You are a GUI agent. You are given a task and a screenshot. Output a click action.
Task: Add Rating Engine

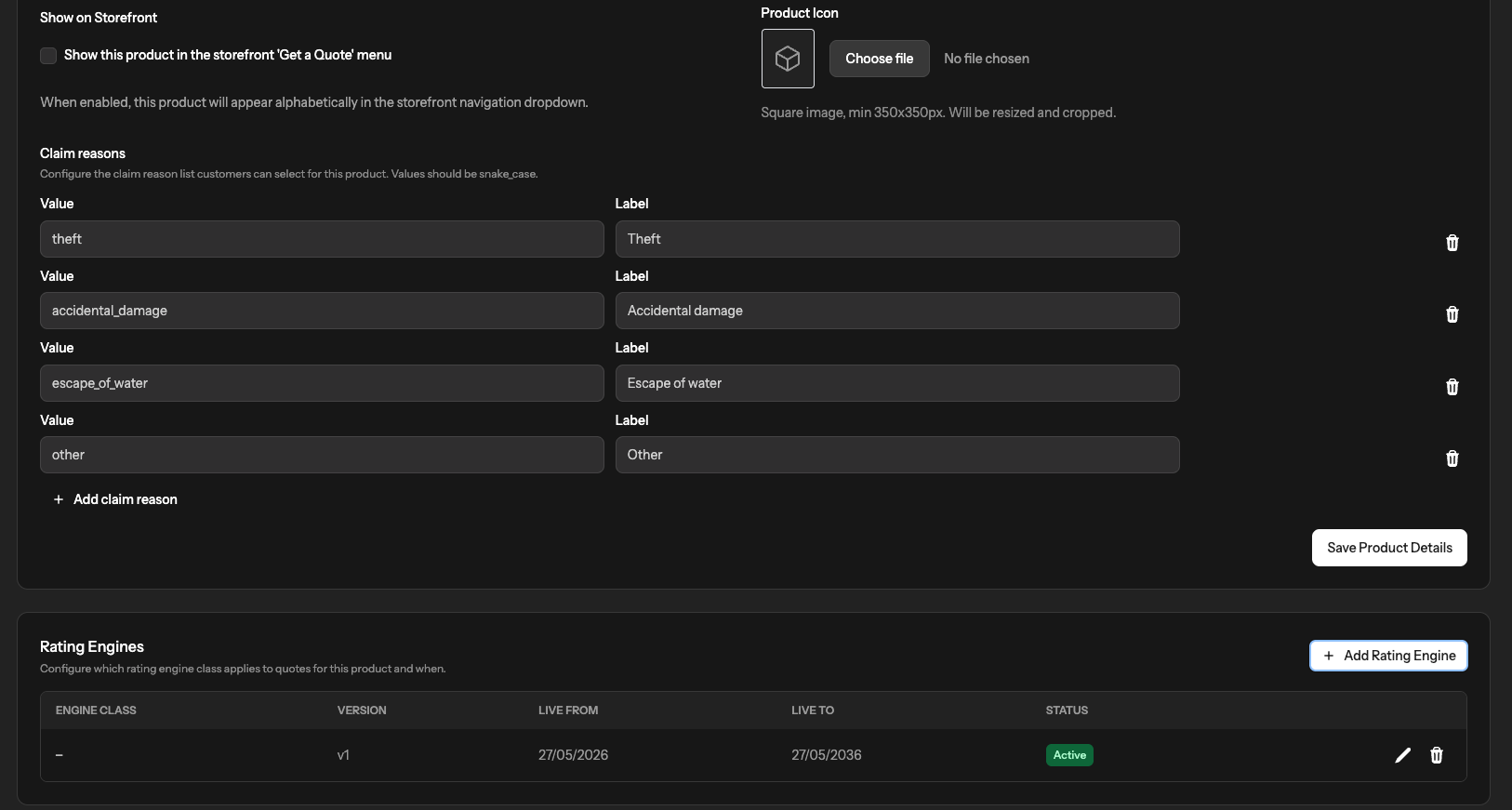click(1388, 656)
